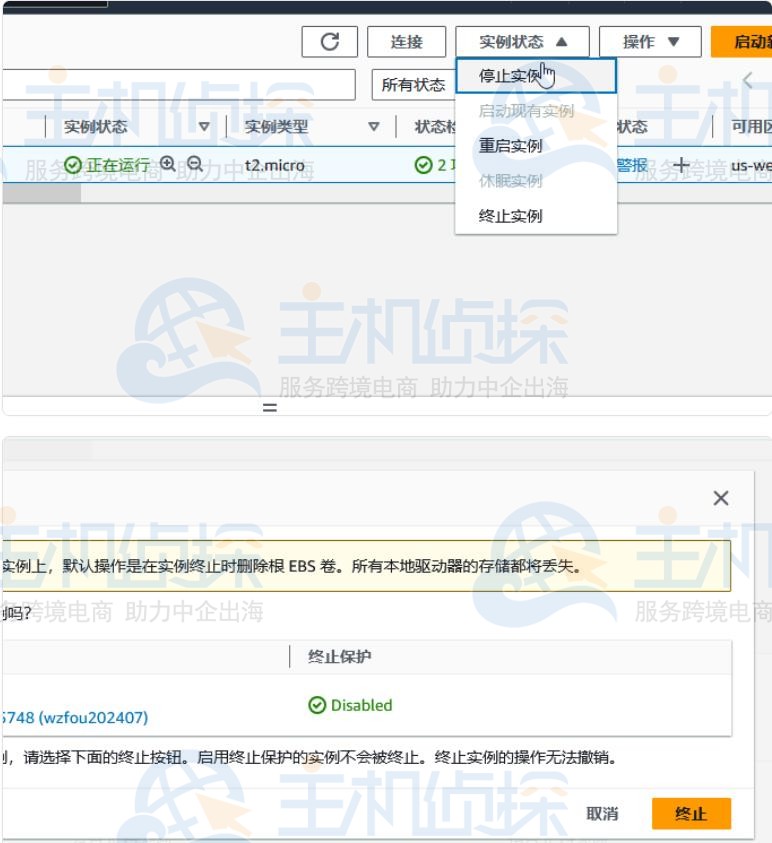
Task: Click the zoom-in magnifier icon
Action: coord(168,163)
